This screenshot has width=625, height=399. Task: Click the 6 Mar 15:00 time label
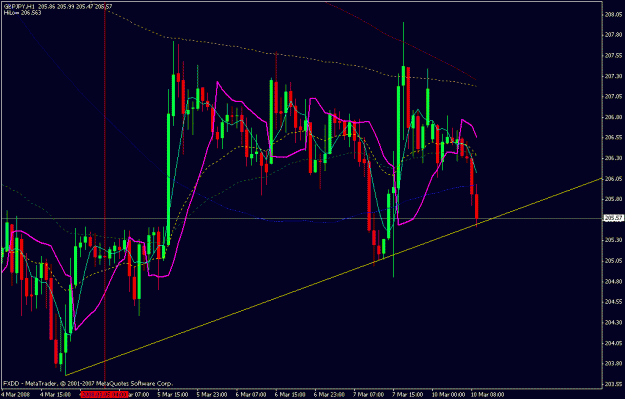[x=290, y=395]
